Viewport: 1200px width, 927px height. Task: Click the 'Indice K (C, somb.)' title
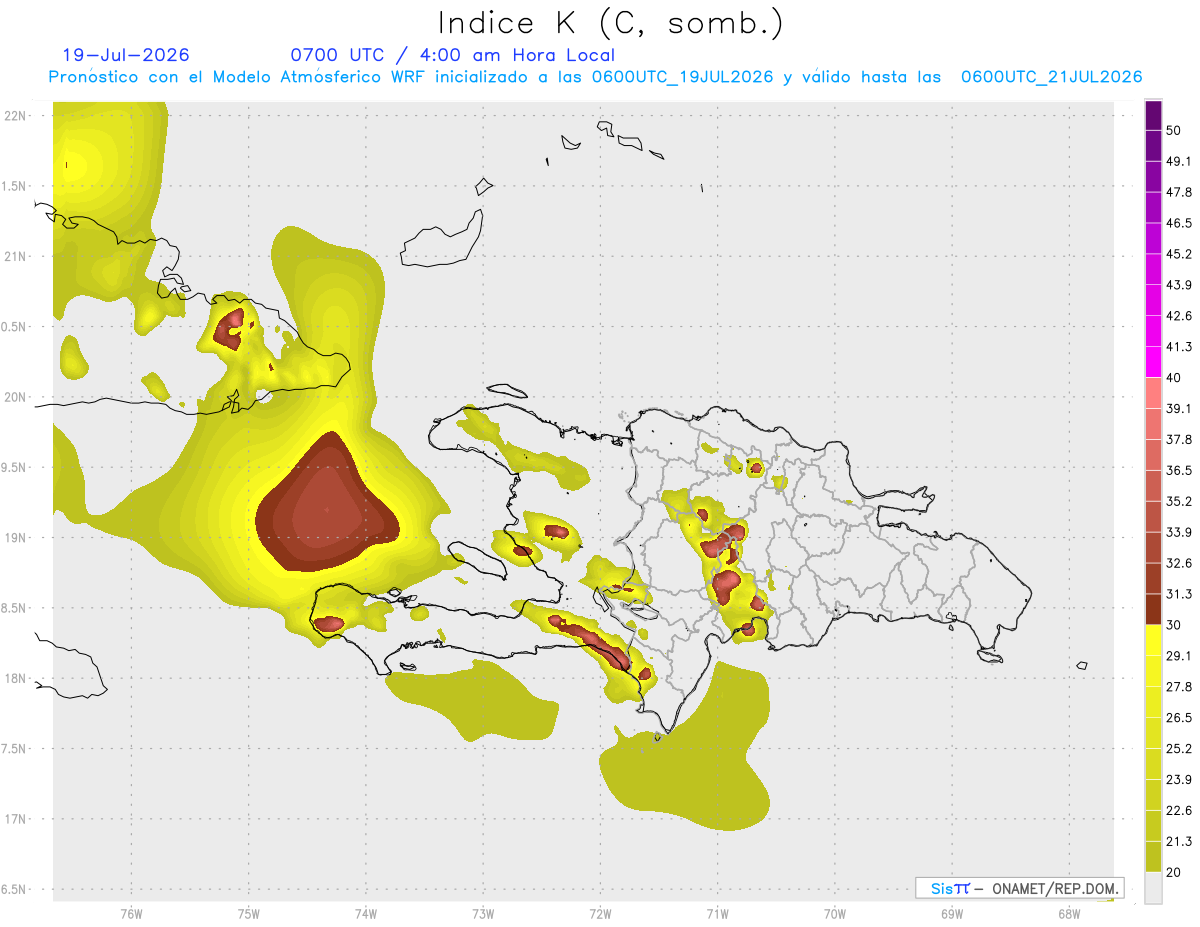pyautogui.click(x=611, y=23)
